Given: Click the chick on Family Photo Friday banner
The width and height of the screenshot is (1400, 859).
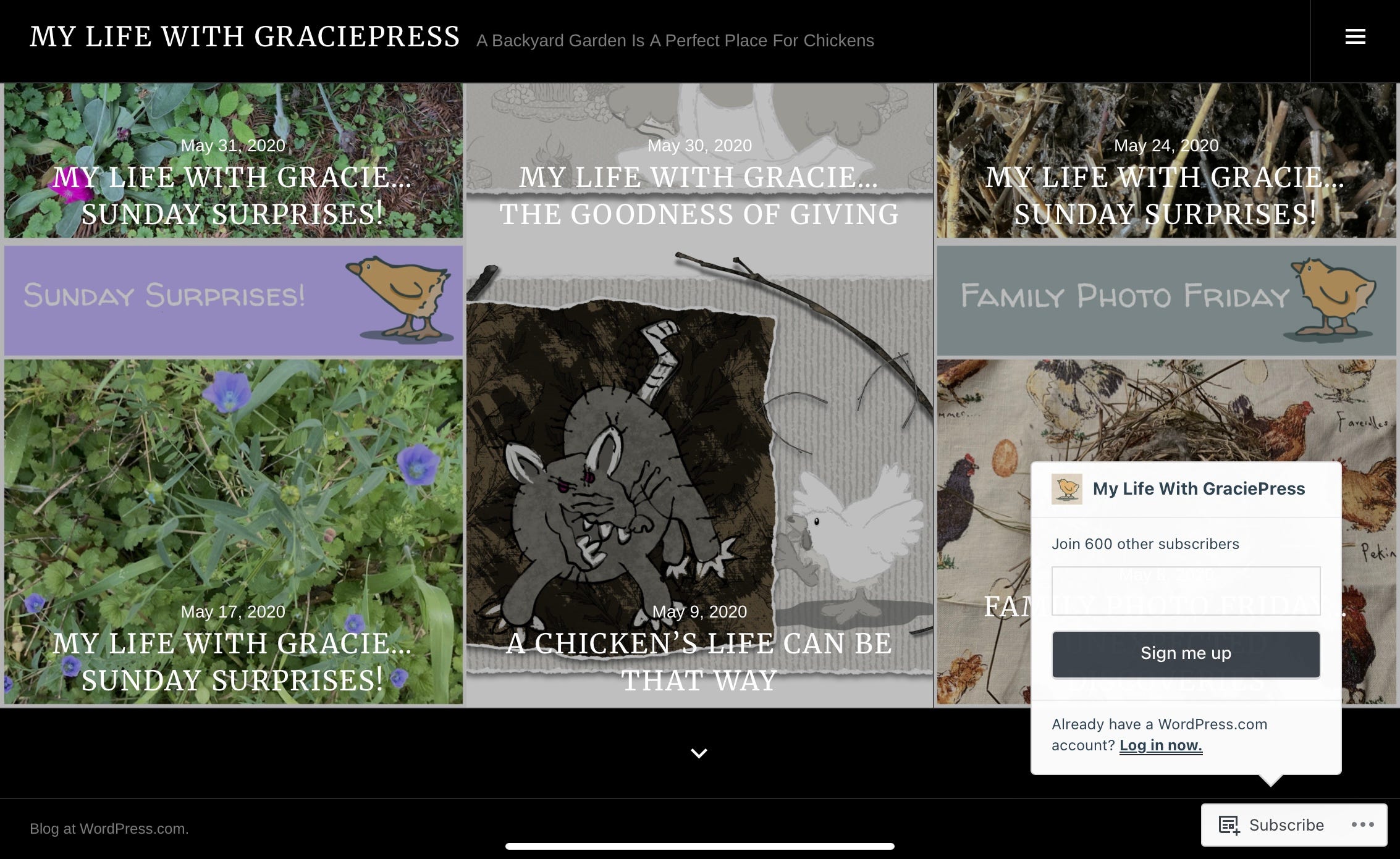Looking at the screenshot, I should coord(1331,298).
